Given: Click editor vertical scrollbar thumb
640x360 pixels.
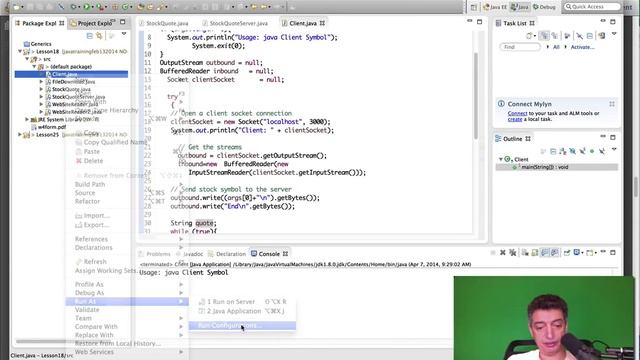Looking at the screenshot, I should (476, 96).
